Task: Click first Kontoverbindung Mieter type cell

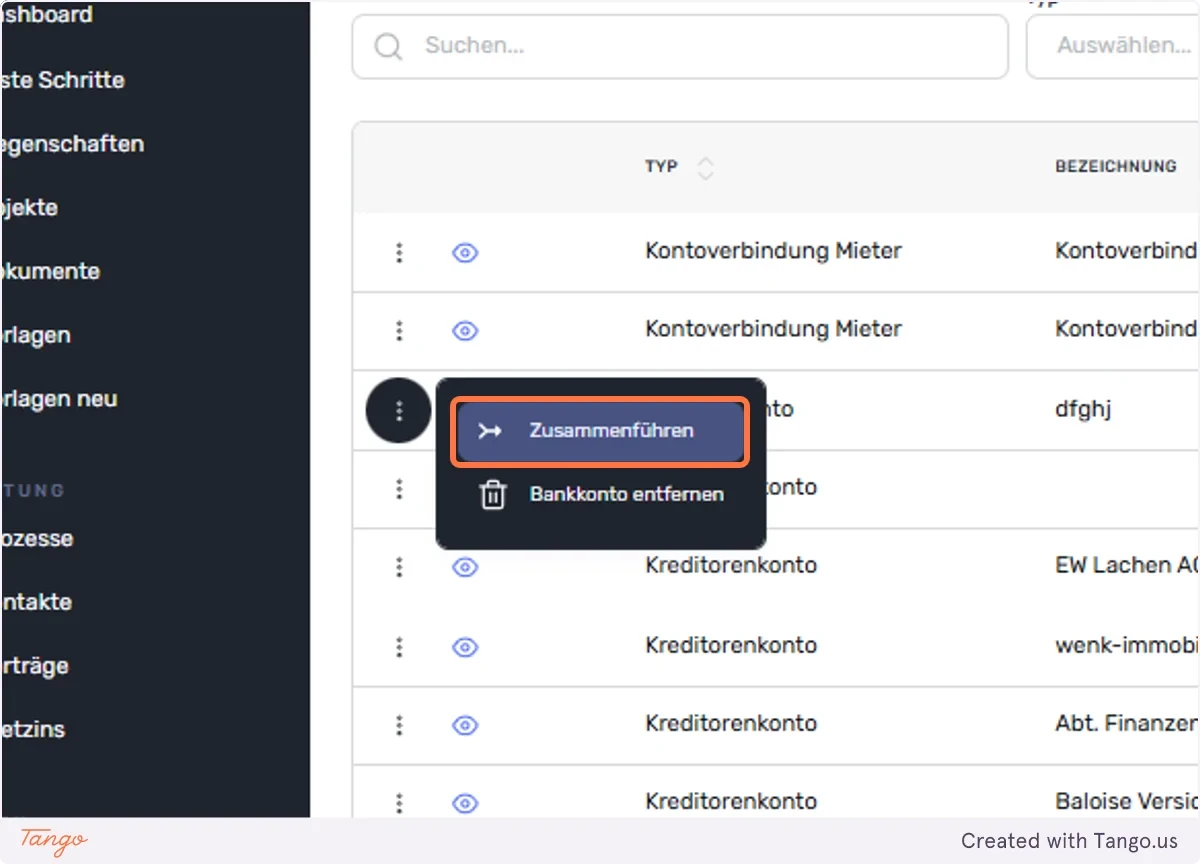Action: point(774,251)
